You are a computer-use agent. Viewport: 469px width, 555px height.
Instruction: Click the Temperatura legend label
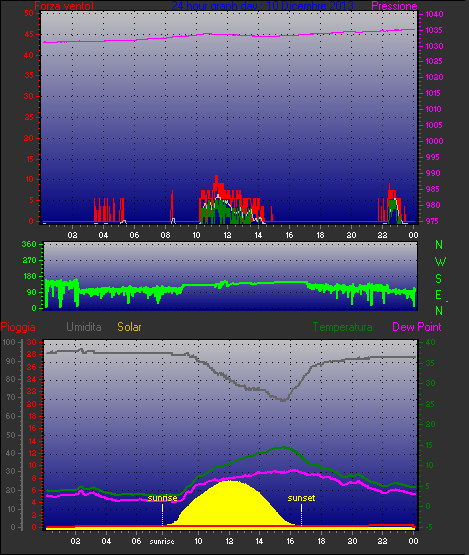342,327
